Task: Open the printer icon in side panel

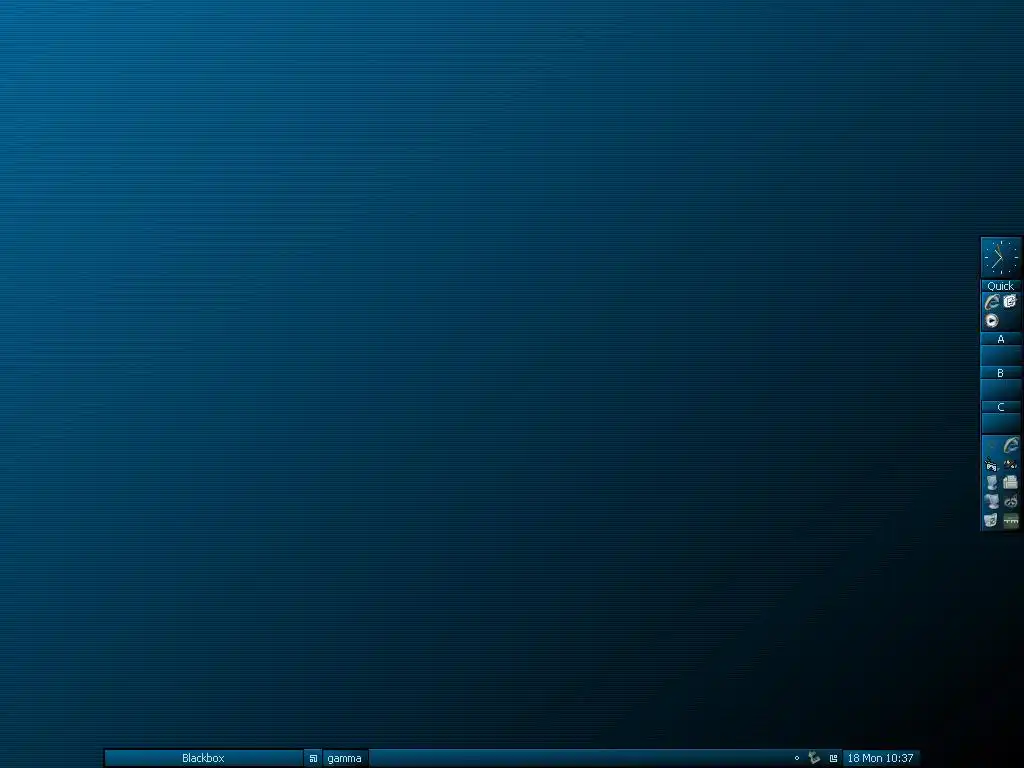Action: point(1010,483)
